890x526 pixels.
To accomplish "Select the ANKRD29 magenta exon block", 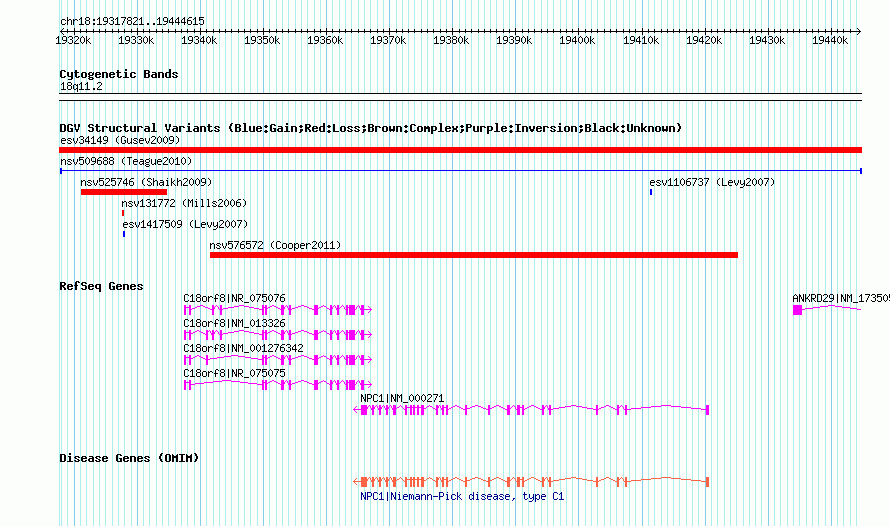I will coord(797,310).
